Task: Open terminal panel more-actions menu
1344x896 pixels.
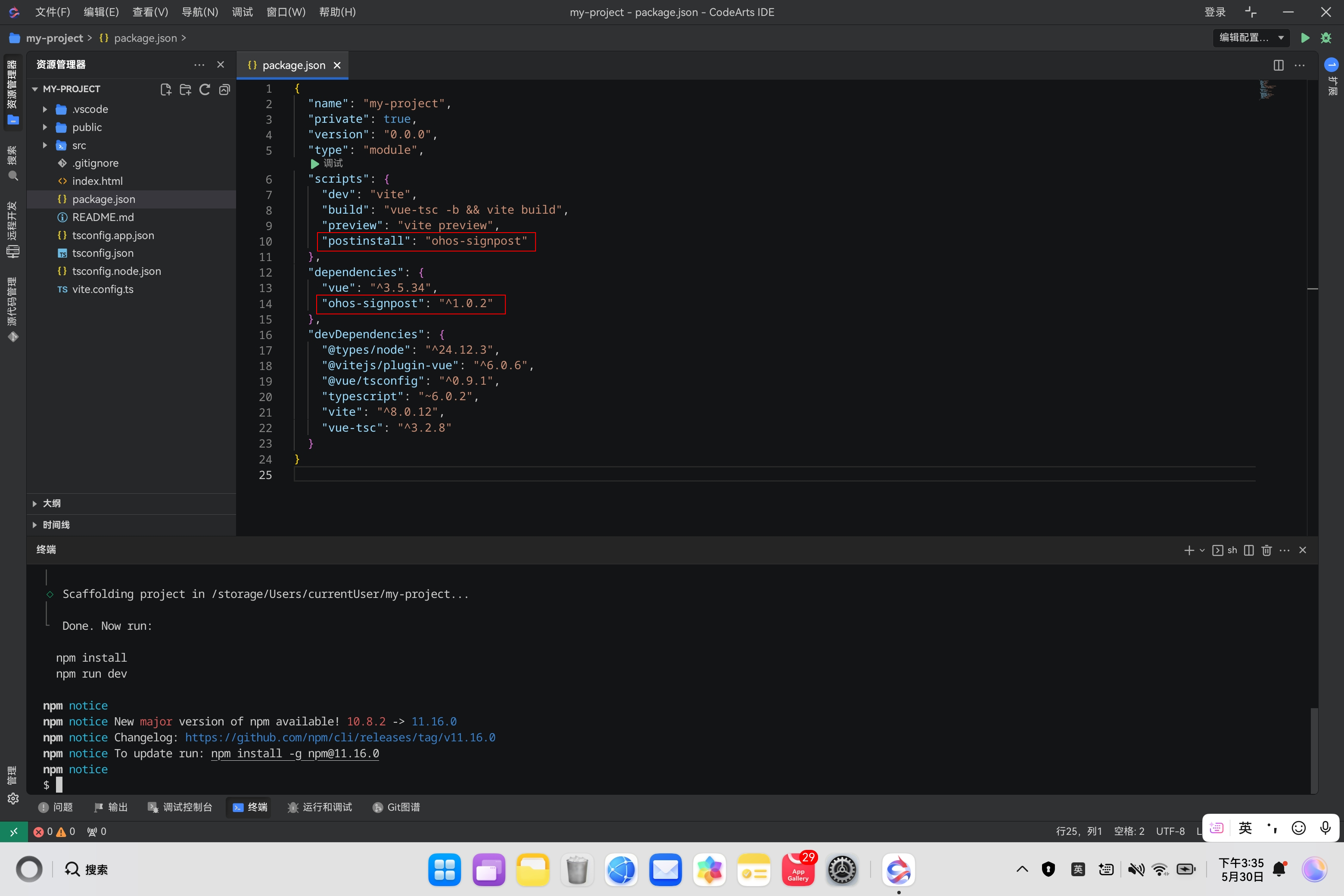Action: 1285,550
